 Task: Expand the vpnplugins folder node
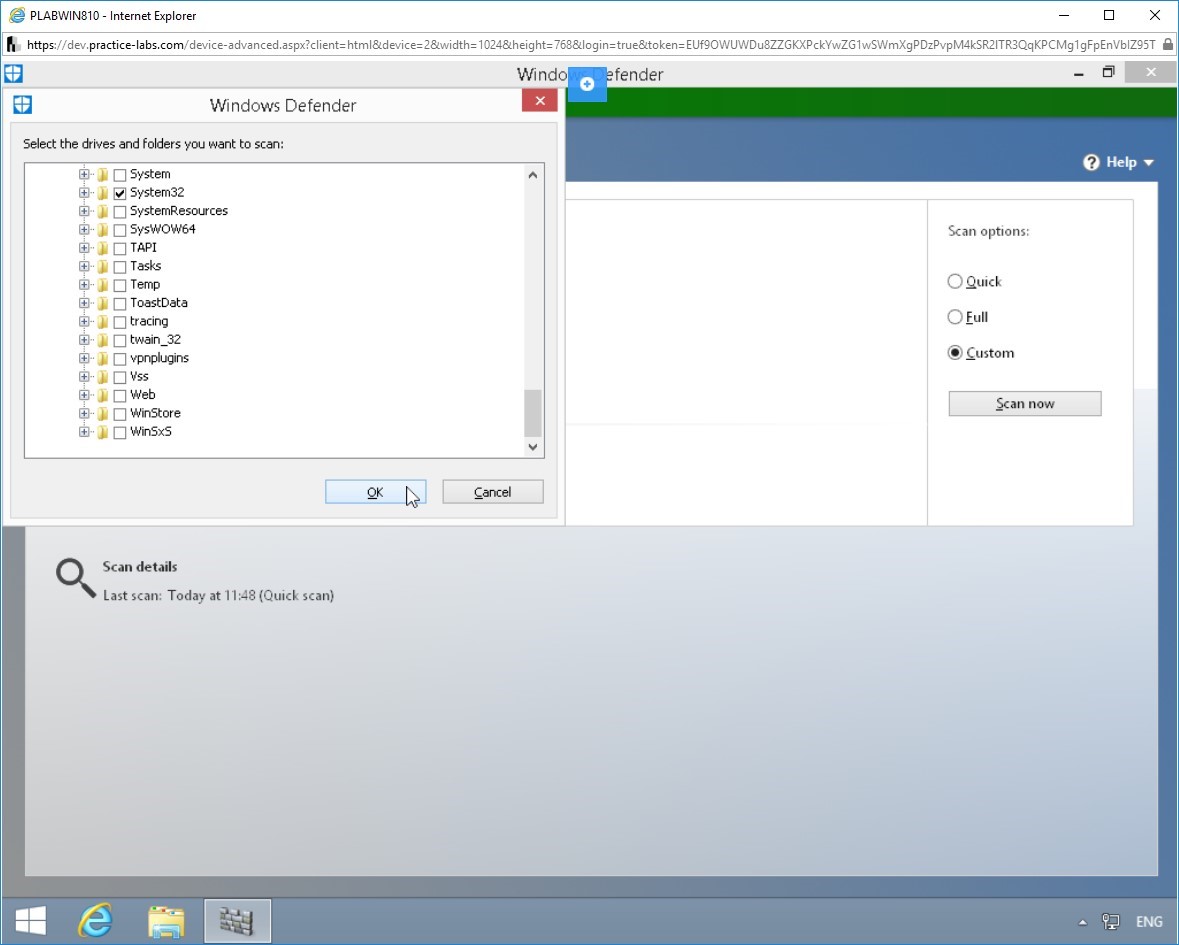(84, 359)
